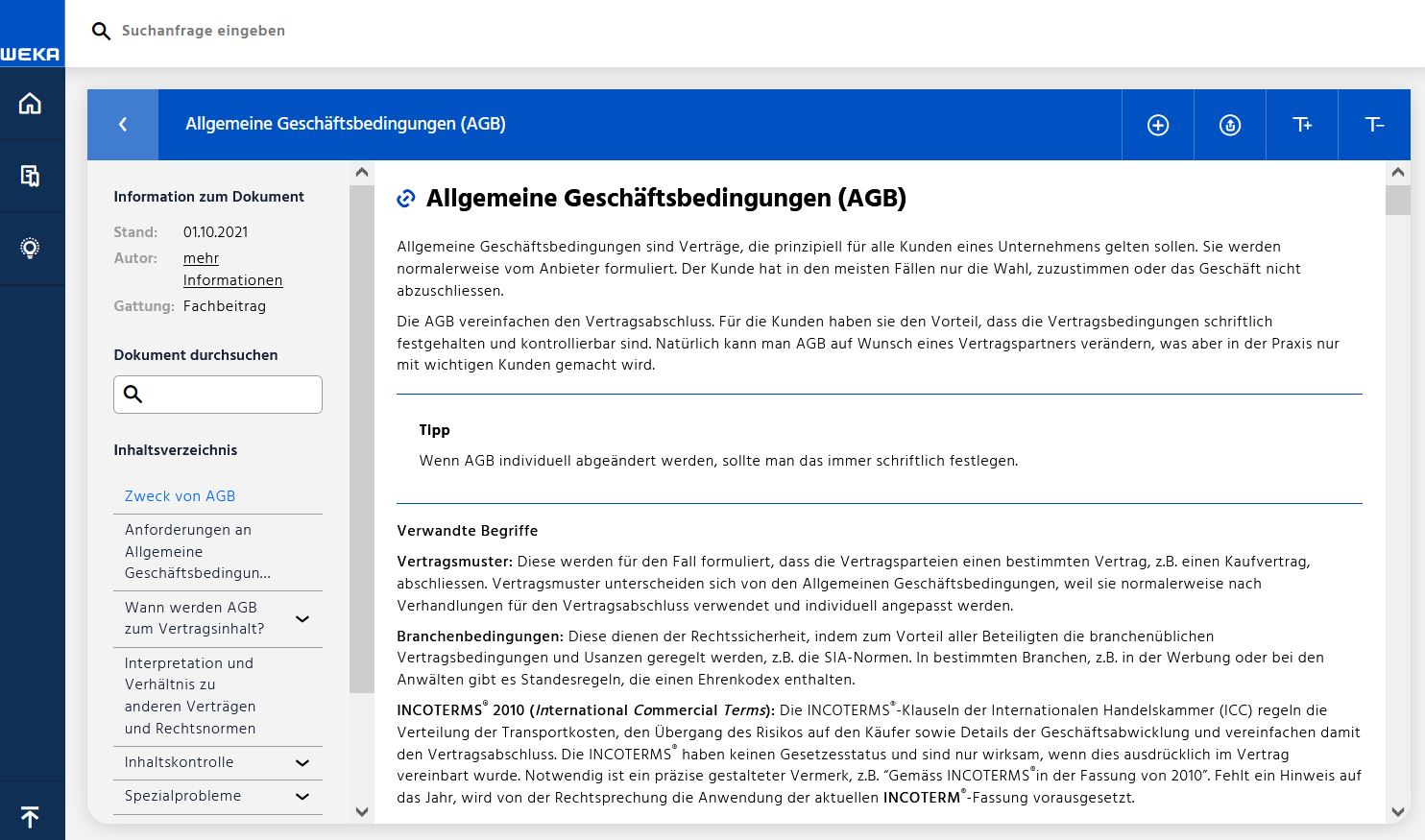Click the lightbulb tips icon

pos(31,249)
